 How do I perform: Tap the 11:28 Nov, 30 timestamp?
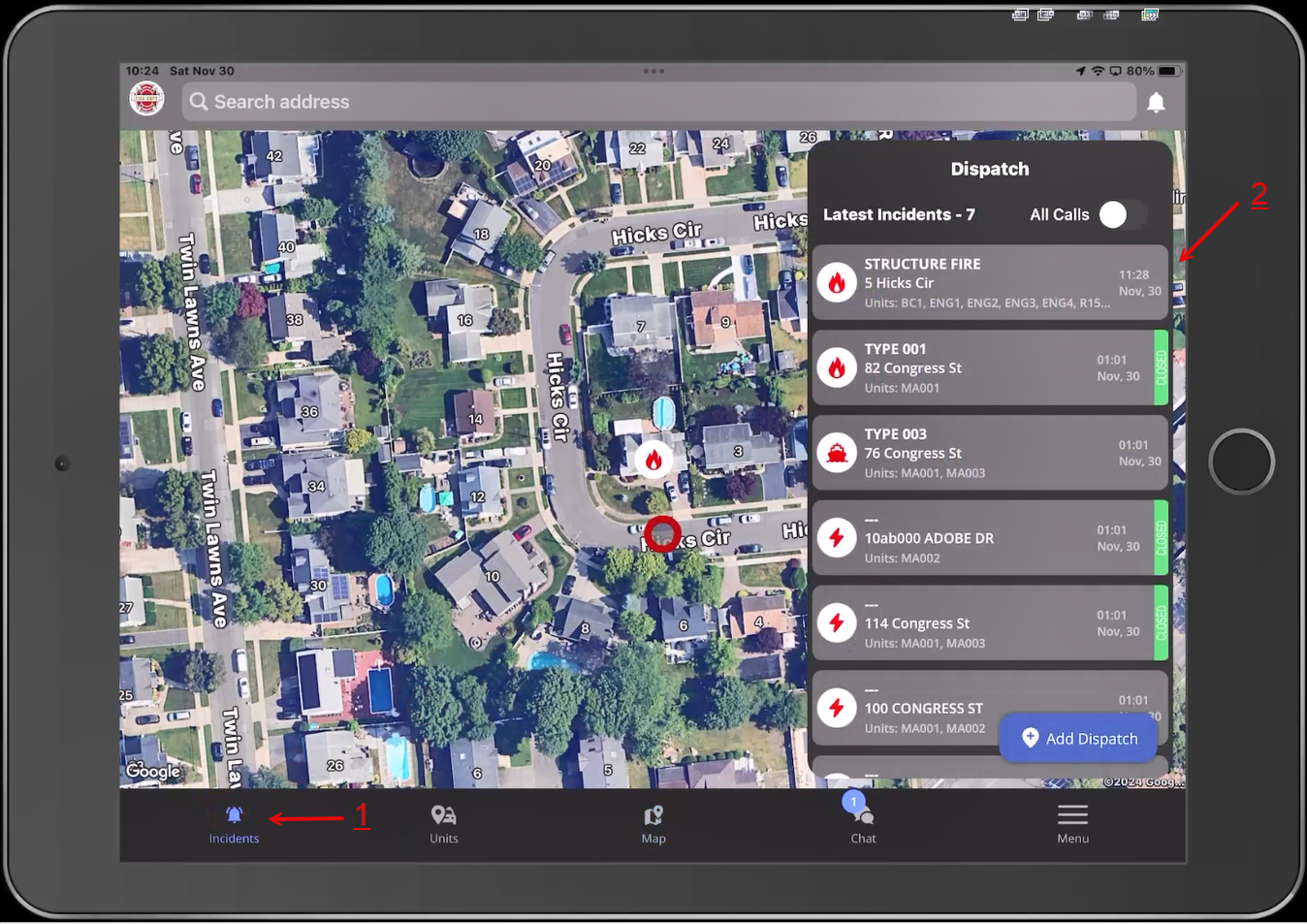pyautogui.click(x=1139, y=283)
